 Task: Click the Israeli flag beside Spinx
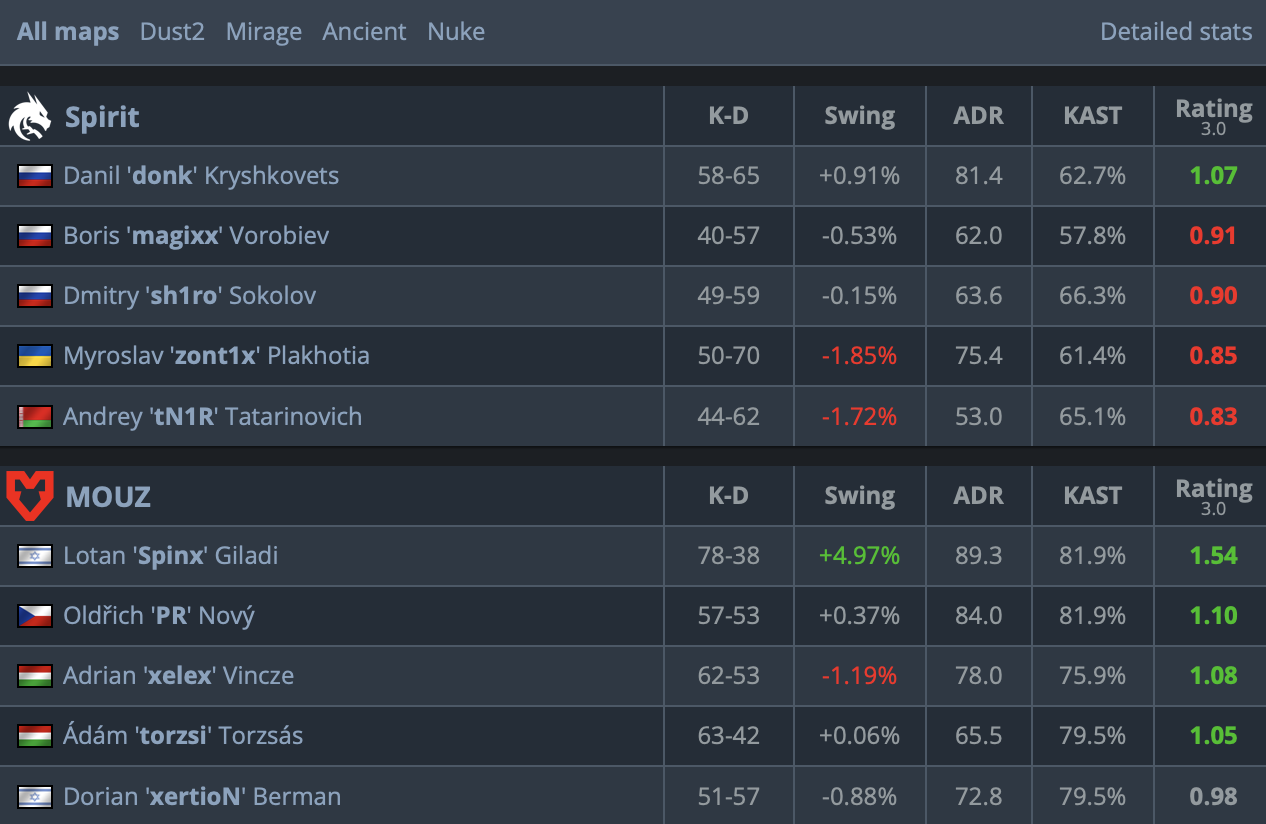point(35,556)
